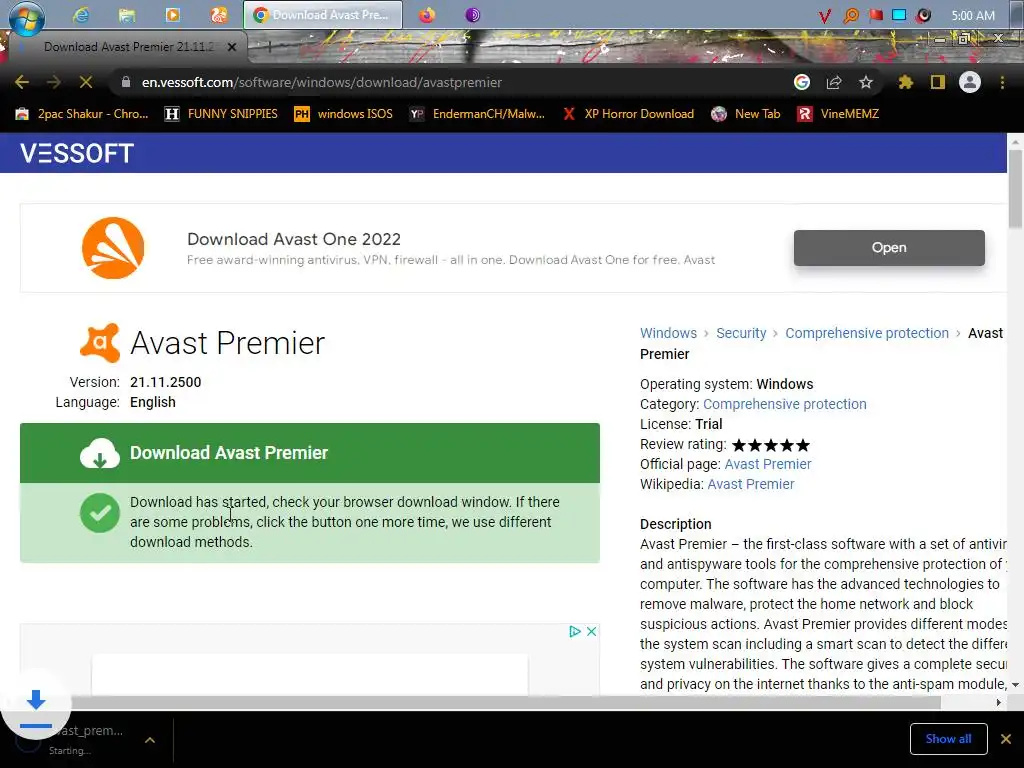Toggle the Chrome side panel icon
Image resolution: width=1024 pixels, height=768 pixels.
[x=938, y=82]
